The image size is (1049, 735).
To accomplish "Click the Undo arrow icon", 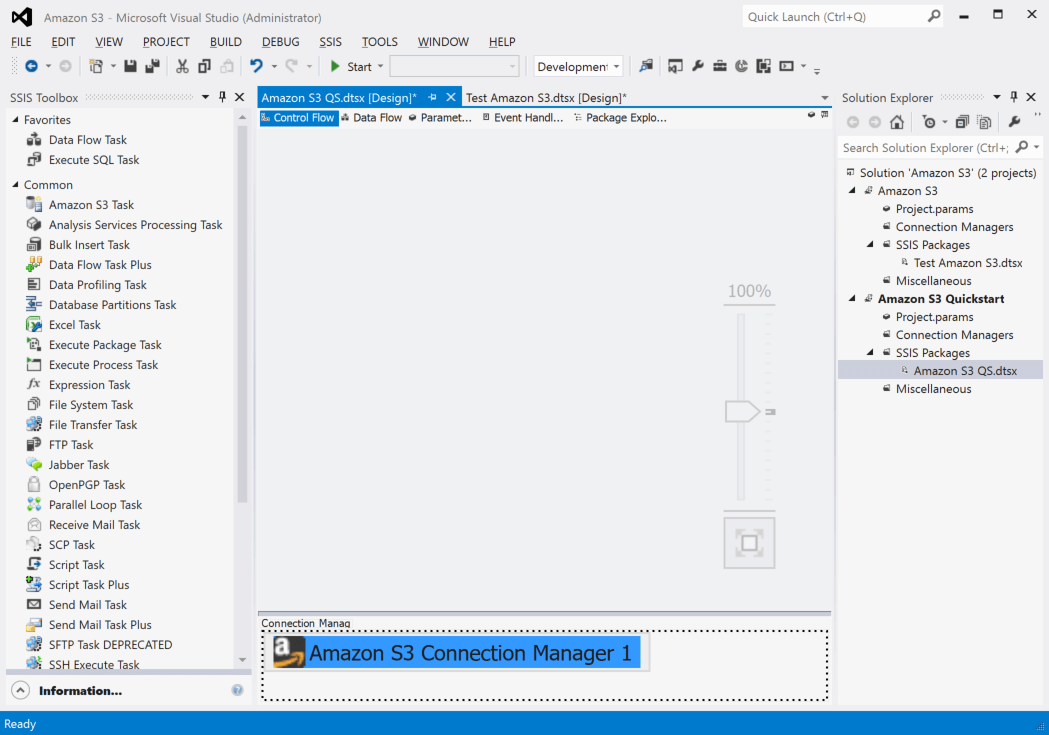I will [256, 66].
